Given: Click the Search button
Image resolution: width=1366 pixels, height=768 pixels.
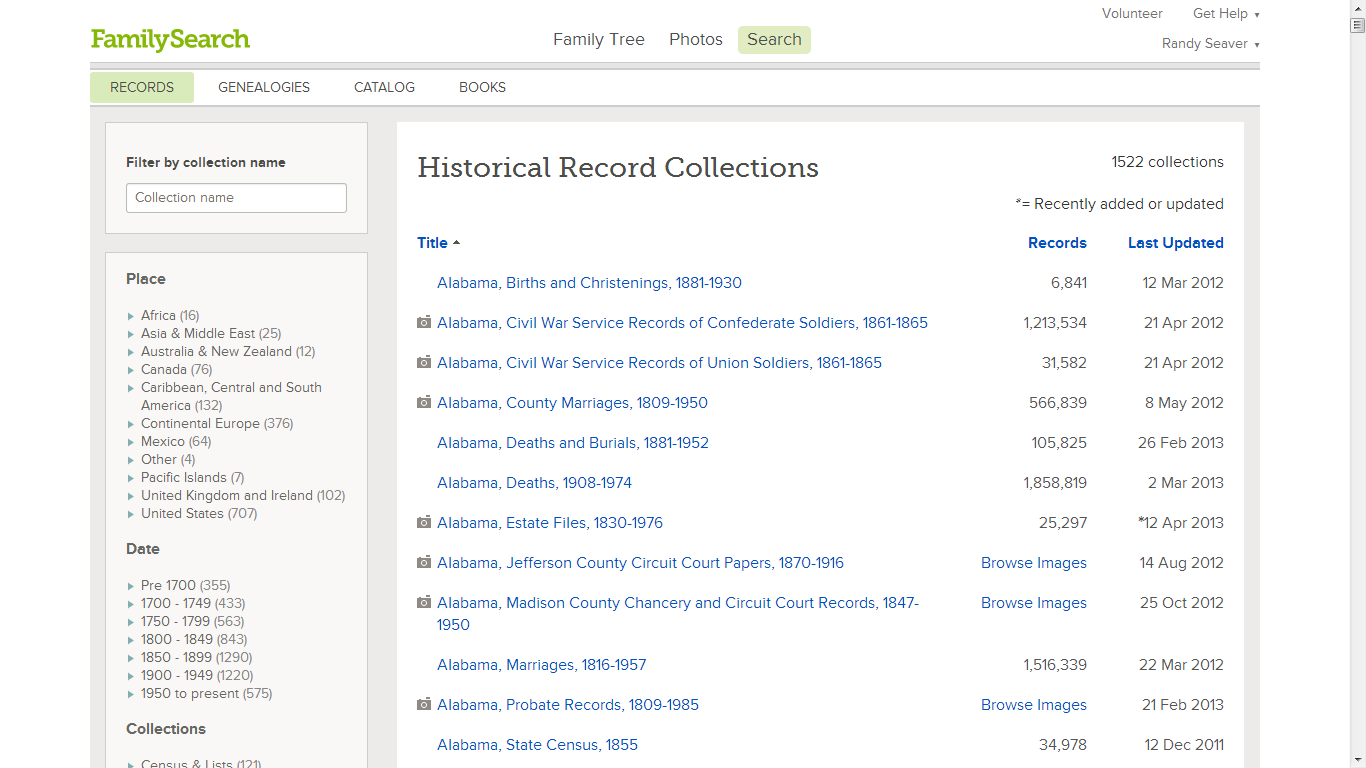Looking at the screenshot, I should click(774, 39).
